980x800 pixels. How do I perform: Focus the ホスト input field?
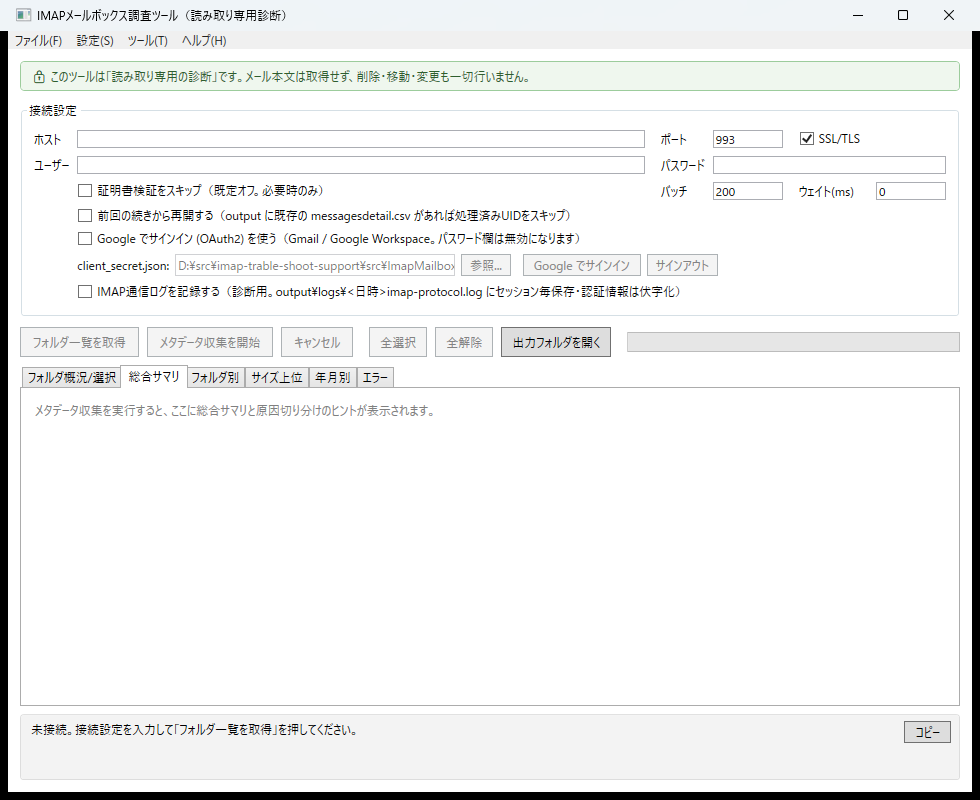[x=361, y=139]
